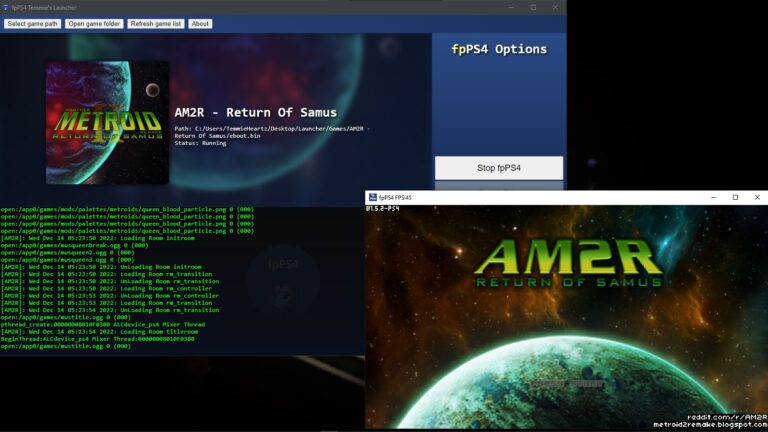Close the fpPS4 FPS:45 game window
The width and height of the screenshot is (768, 432).
click(x=757, y=197)
